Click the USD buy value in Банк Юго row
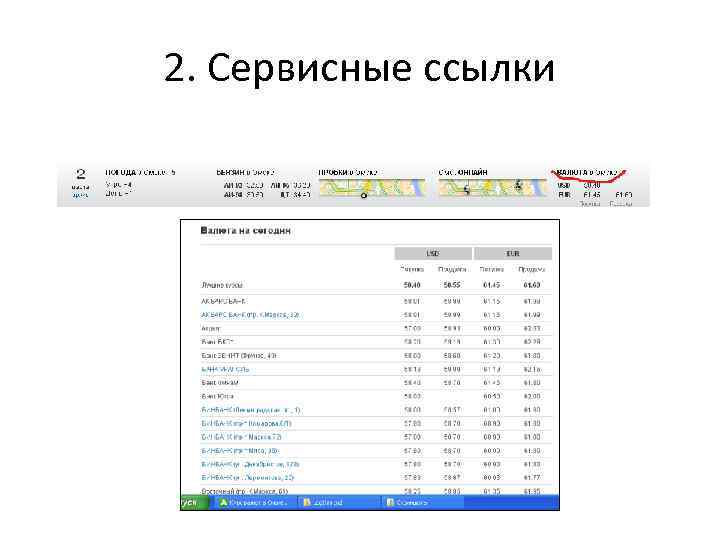Viewport: 720px width, 540px height. pos(412,396)
